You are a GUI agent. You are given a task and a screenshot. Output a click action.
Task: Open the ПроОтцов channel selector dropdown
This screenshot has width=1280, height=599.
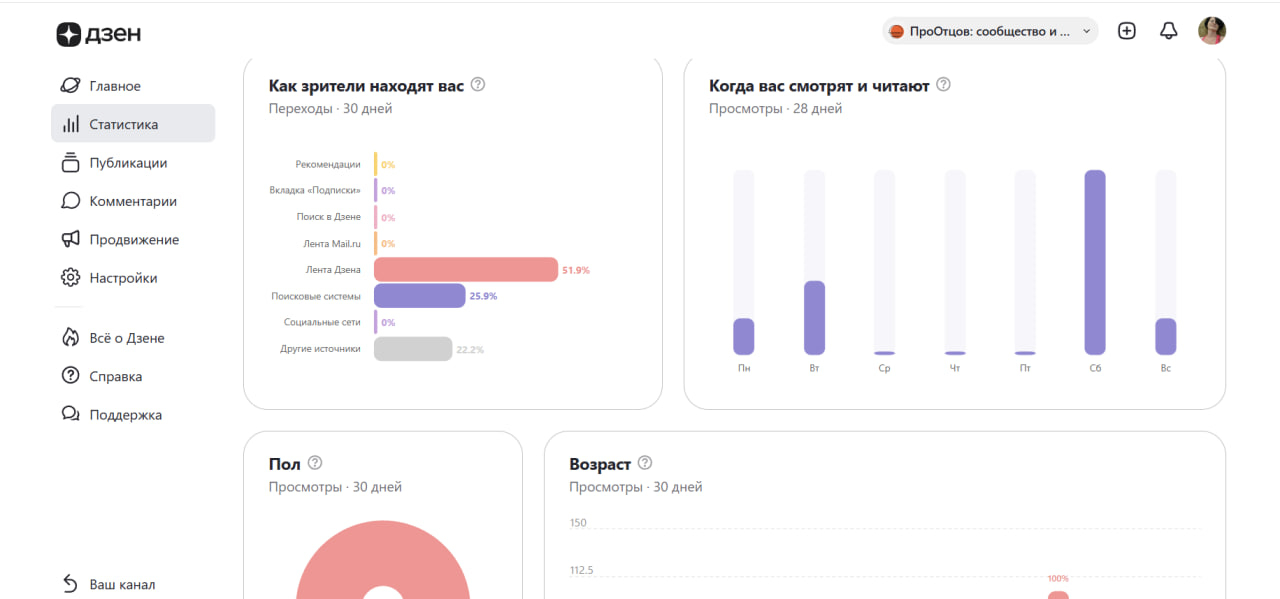pos(990,31)
